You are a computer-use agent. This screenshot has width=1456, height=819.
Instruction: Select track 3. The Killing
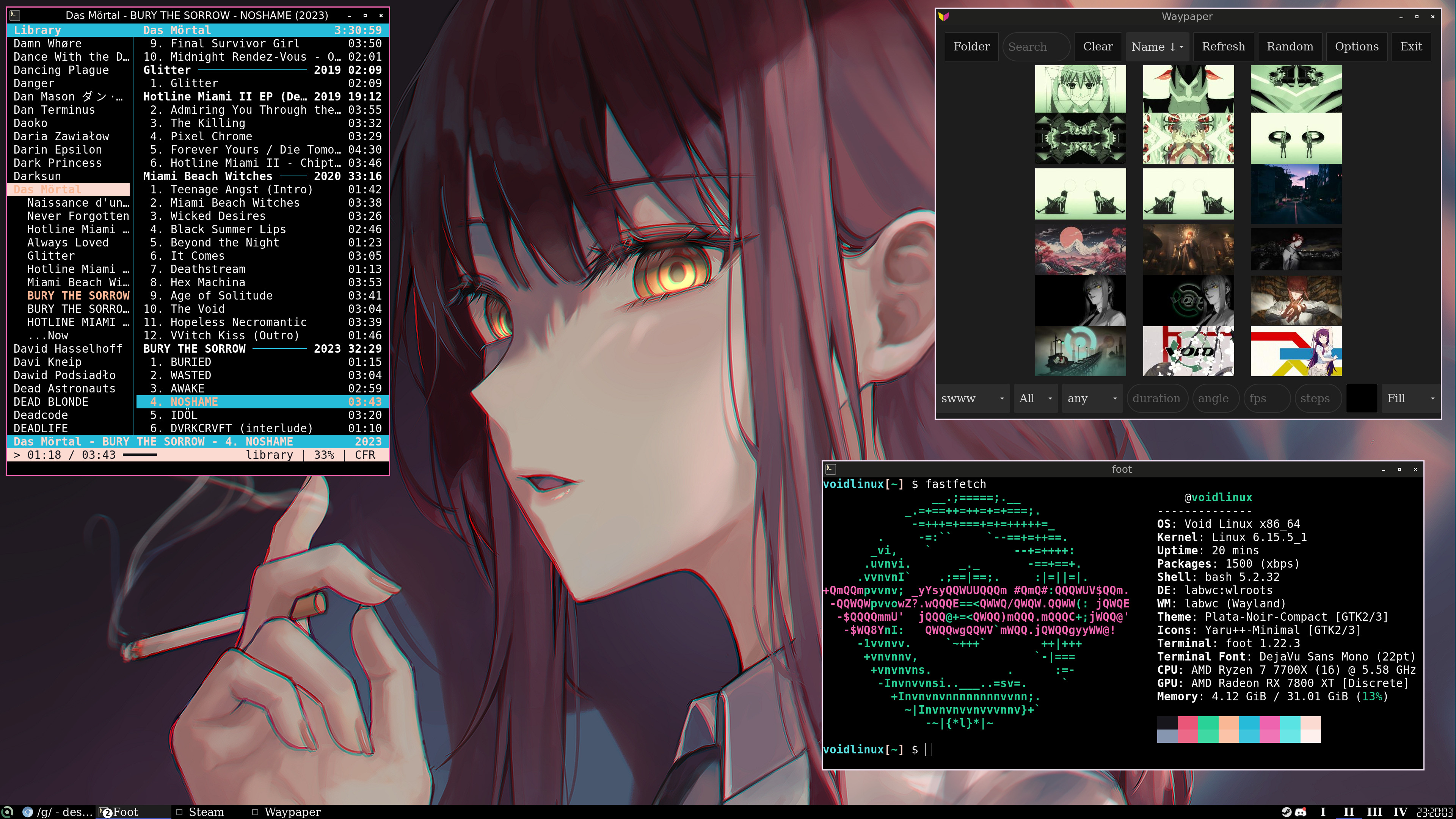[x=262, y=123]
